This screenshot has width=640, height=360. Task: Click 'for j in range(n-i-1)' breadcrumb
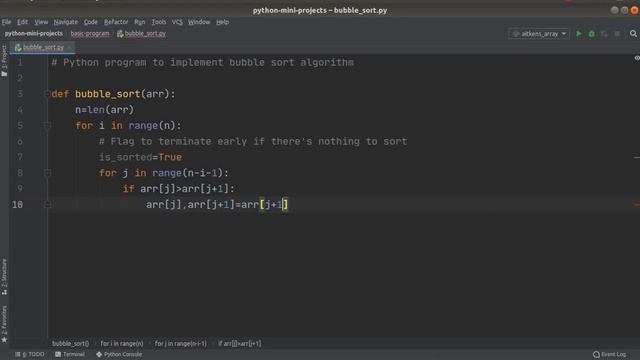pos(181,344)
